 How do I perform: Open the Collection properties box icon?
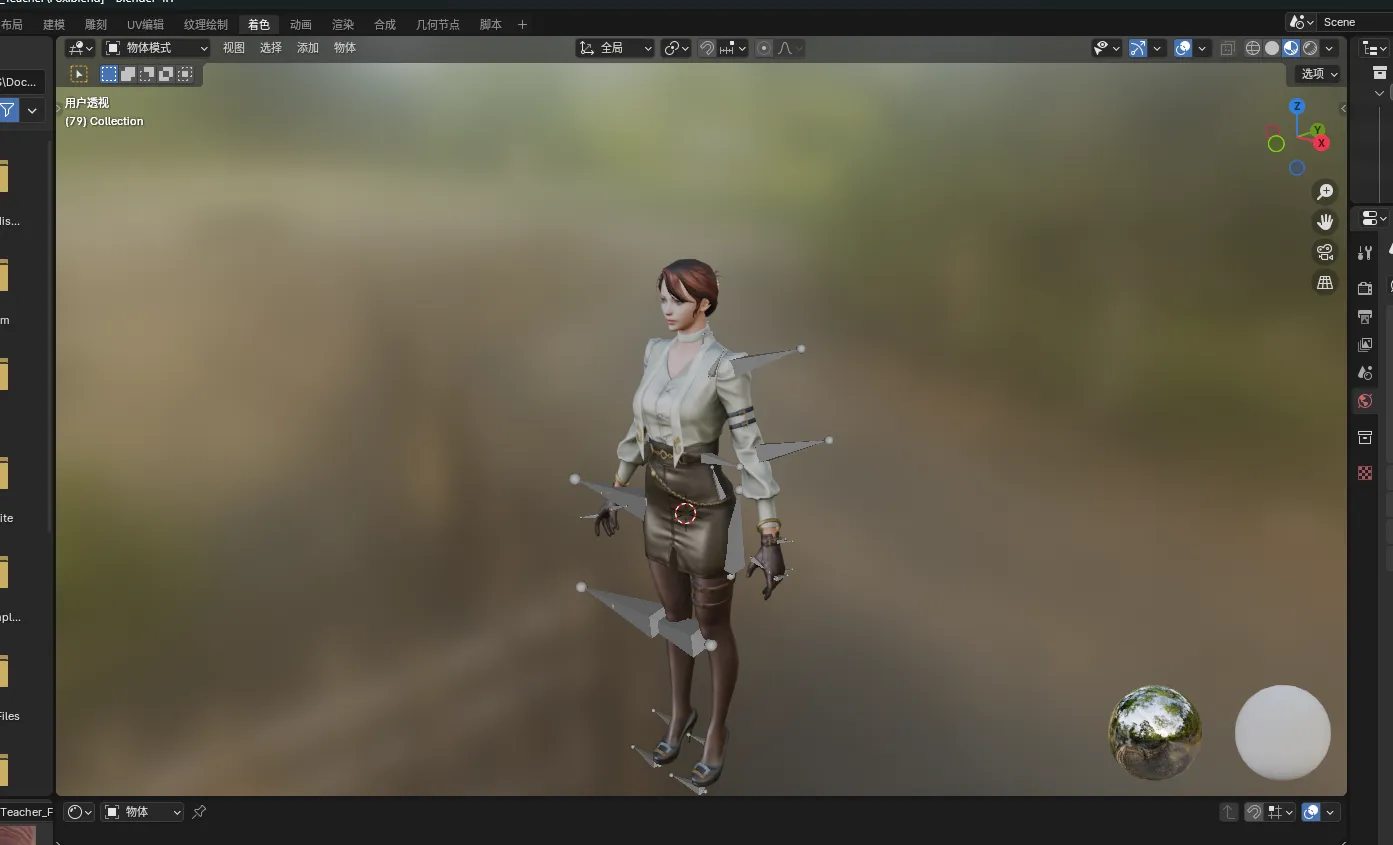[1365, 437]
